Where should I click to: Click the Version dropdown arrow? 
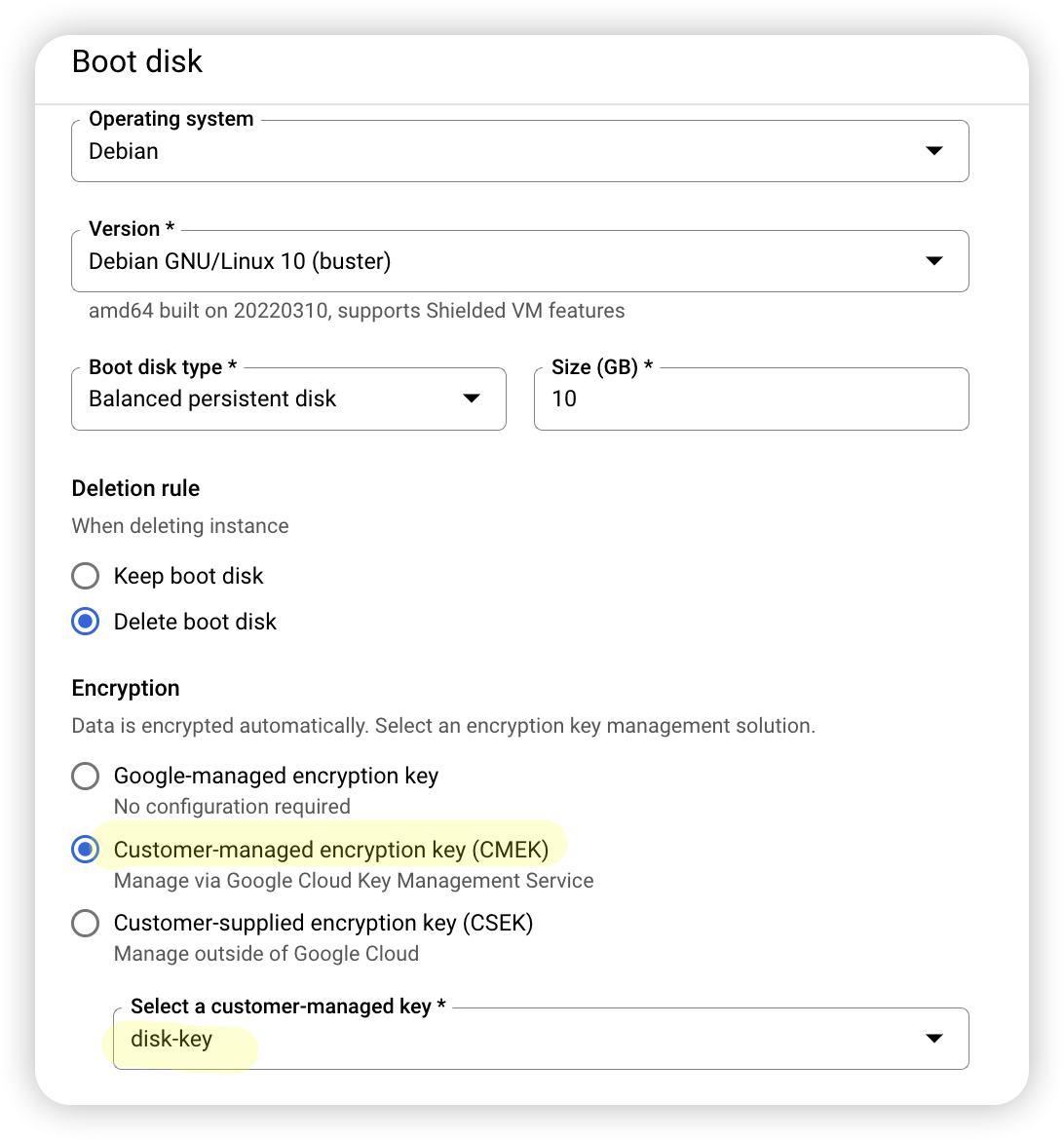(933, 260)
